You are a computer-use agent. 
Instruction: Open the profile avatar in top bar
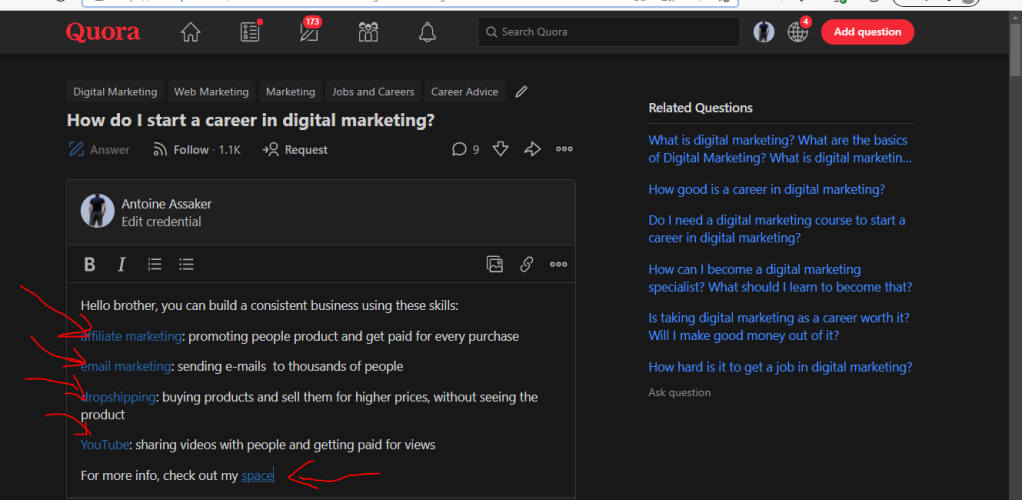[x=764, y=31]
